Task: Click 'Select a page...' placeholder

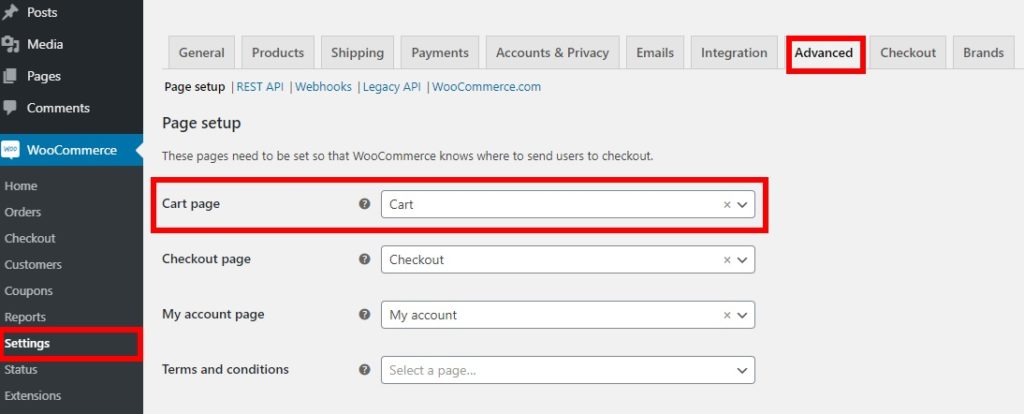Action: point(432,370)
